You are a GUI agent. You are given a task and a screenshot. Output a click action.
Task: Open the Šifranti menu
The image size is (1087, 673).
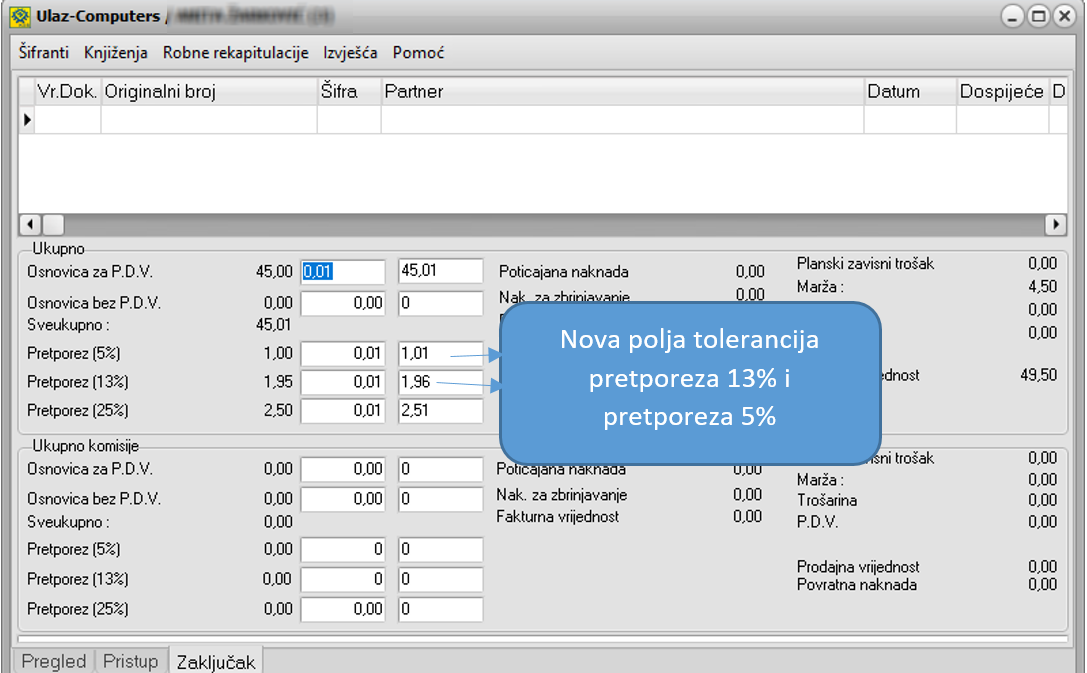(x=43, y=53)
